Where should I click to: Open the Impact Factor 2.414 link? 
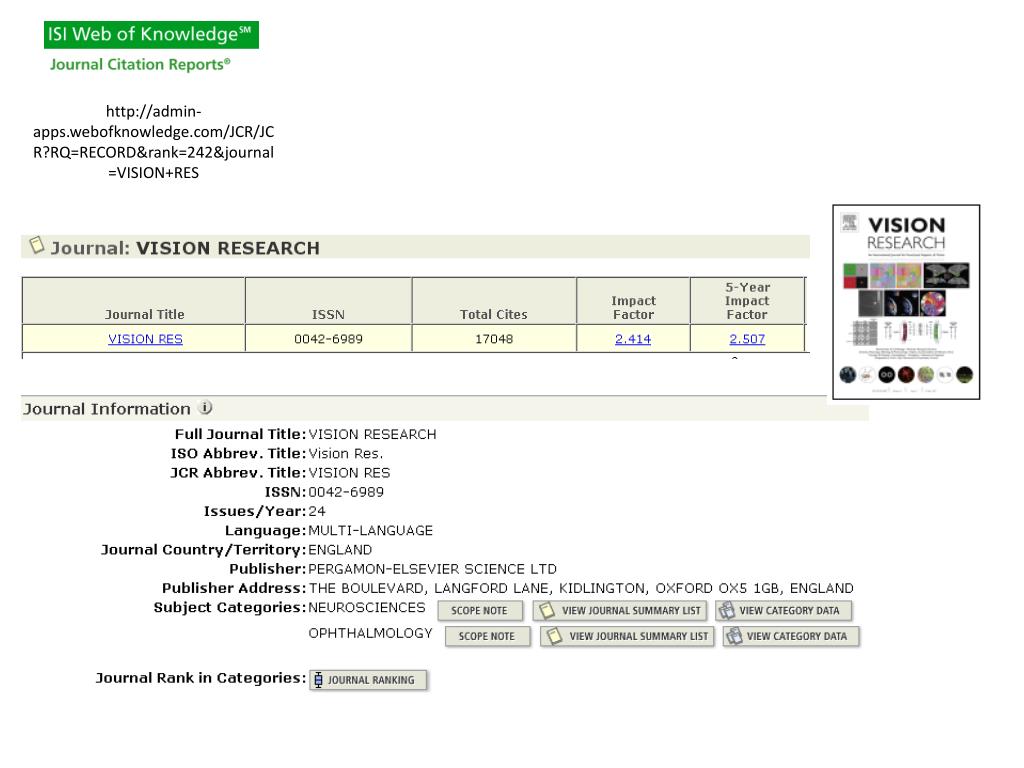(x=633, y=339)
